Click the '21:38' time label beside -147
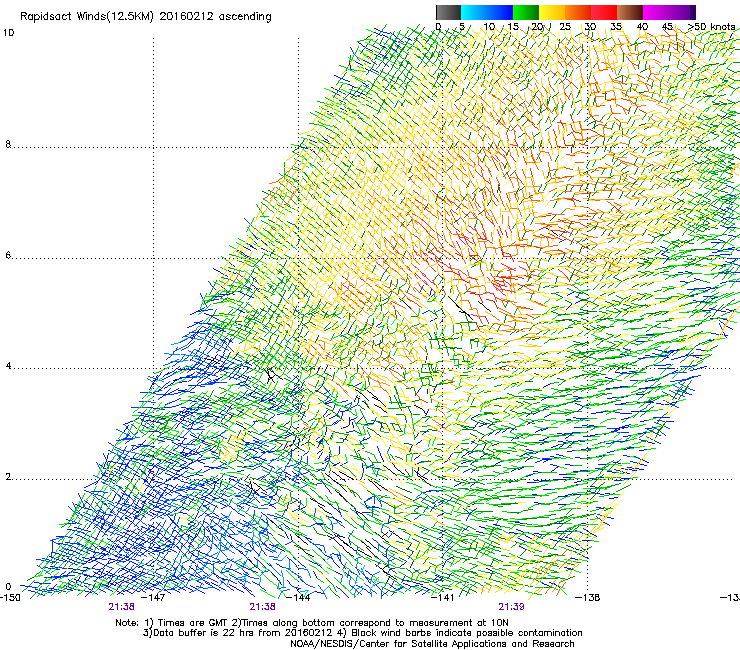 (121, 607)
